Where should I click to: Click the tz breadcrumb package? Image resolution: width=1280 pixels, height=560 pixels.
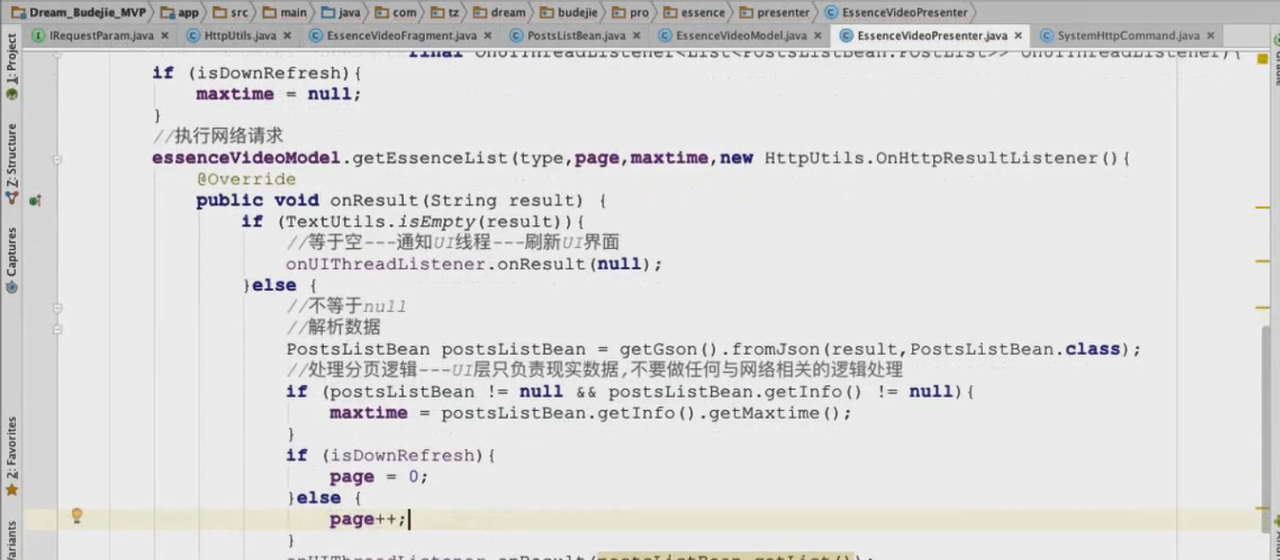(445, 13)
